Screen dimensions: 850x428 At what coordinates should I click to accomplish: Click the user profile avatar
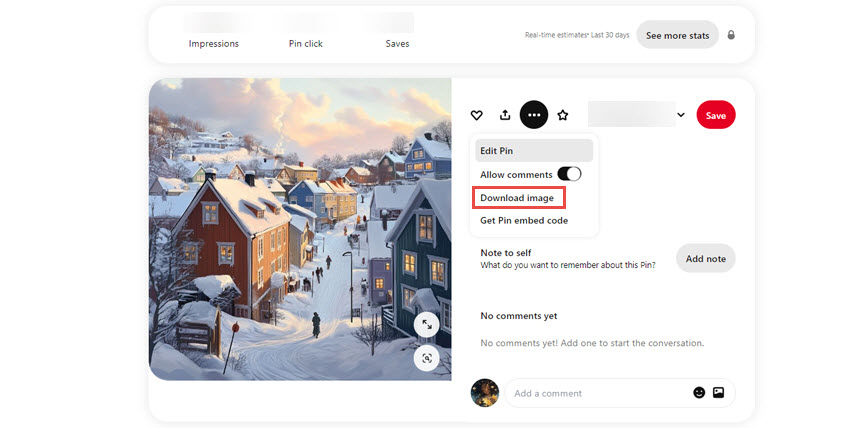click(x=485, y=393)
